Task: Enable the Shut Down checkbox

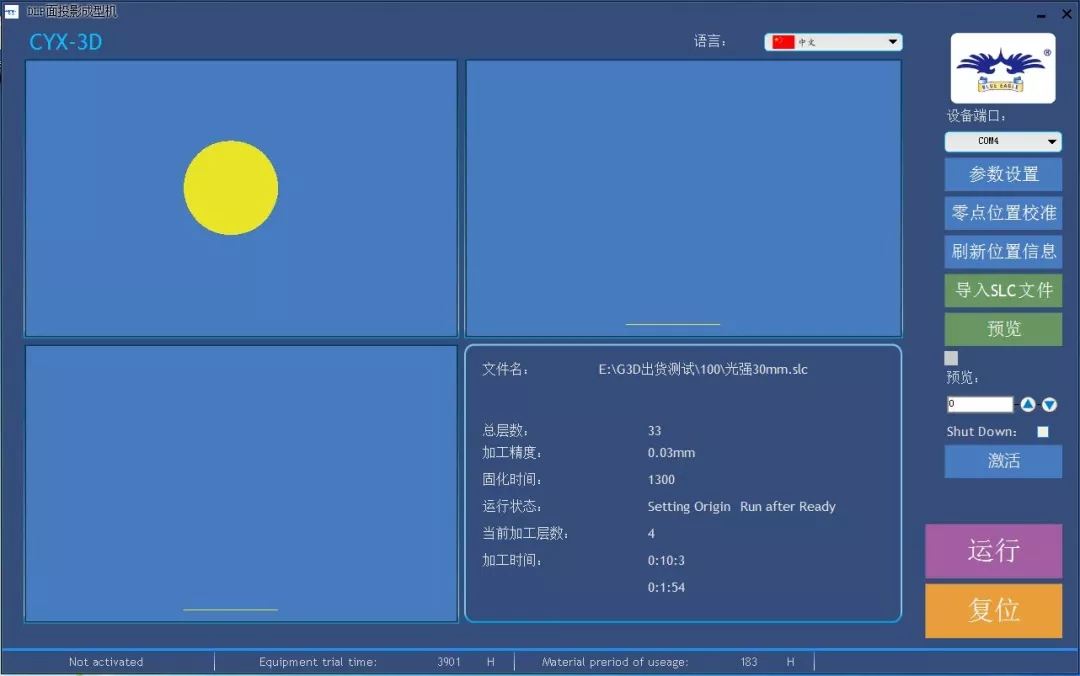Action: (1043, 432)
